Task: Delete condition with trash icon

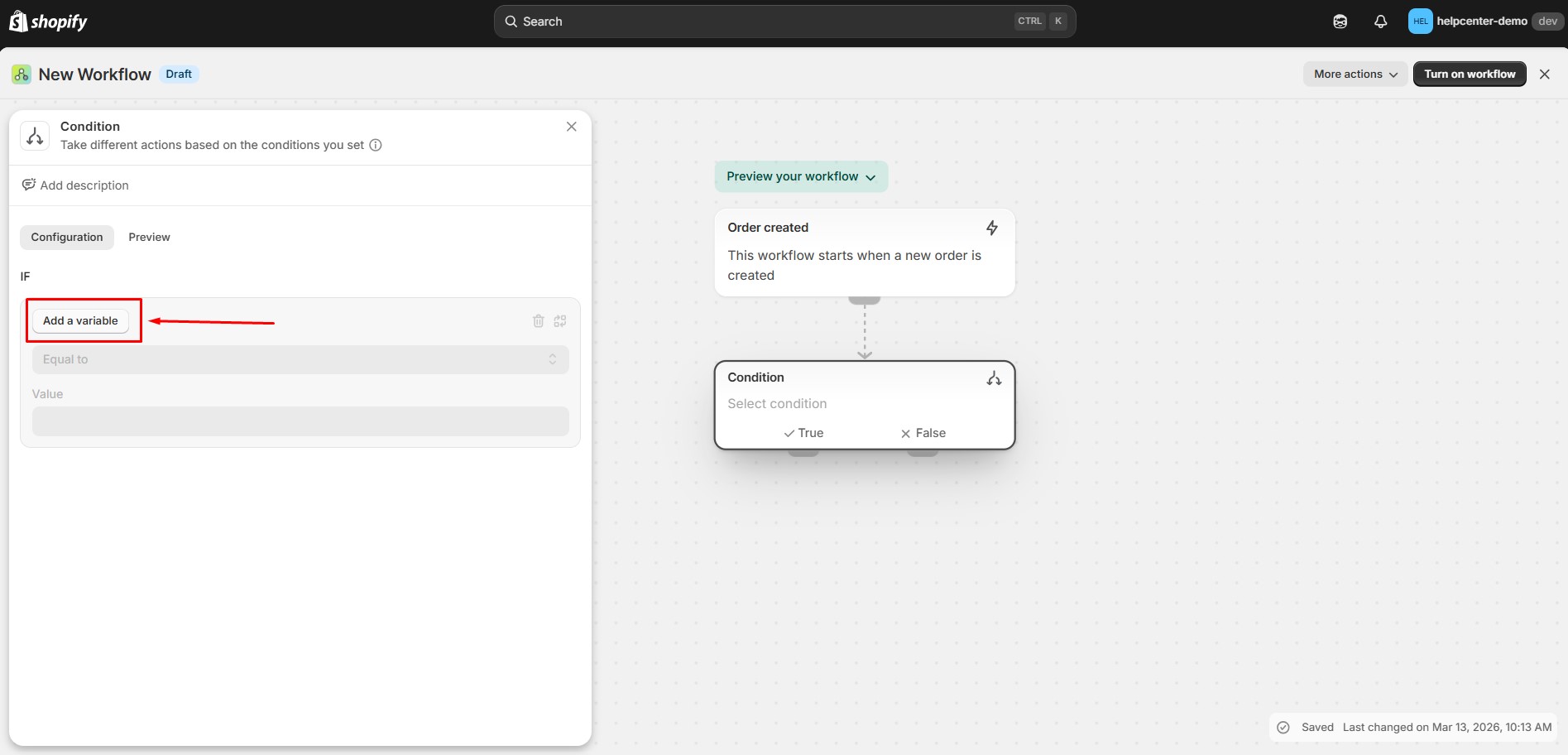Action: click(x=538, y=321)
